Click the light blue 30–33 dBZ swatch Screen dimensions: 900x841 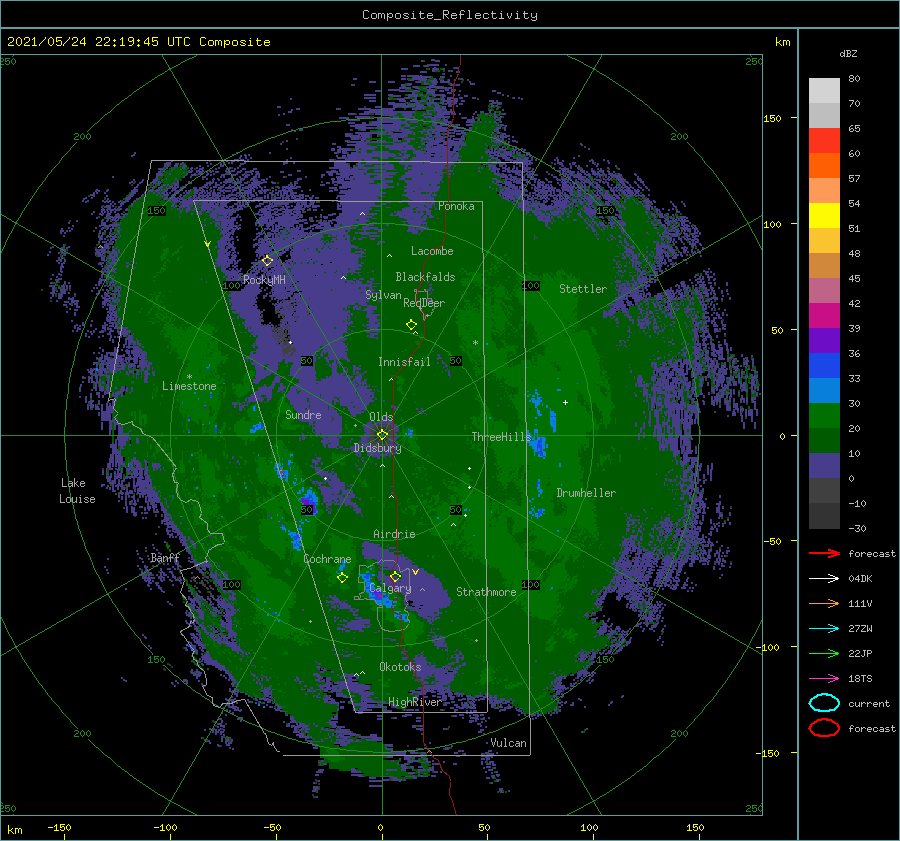pyautogui.click(x=824, y=391)
